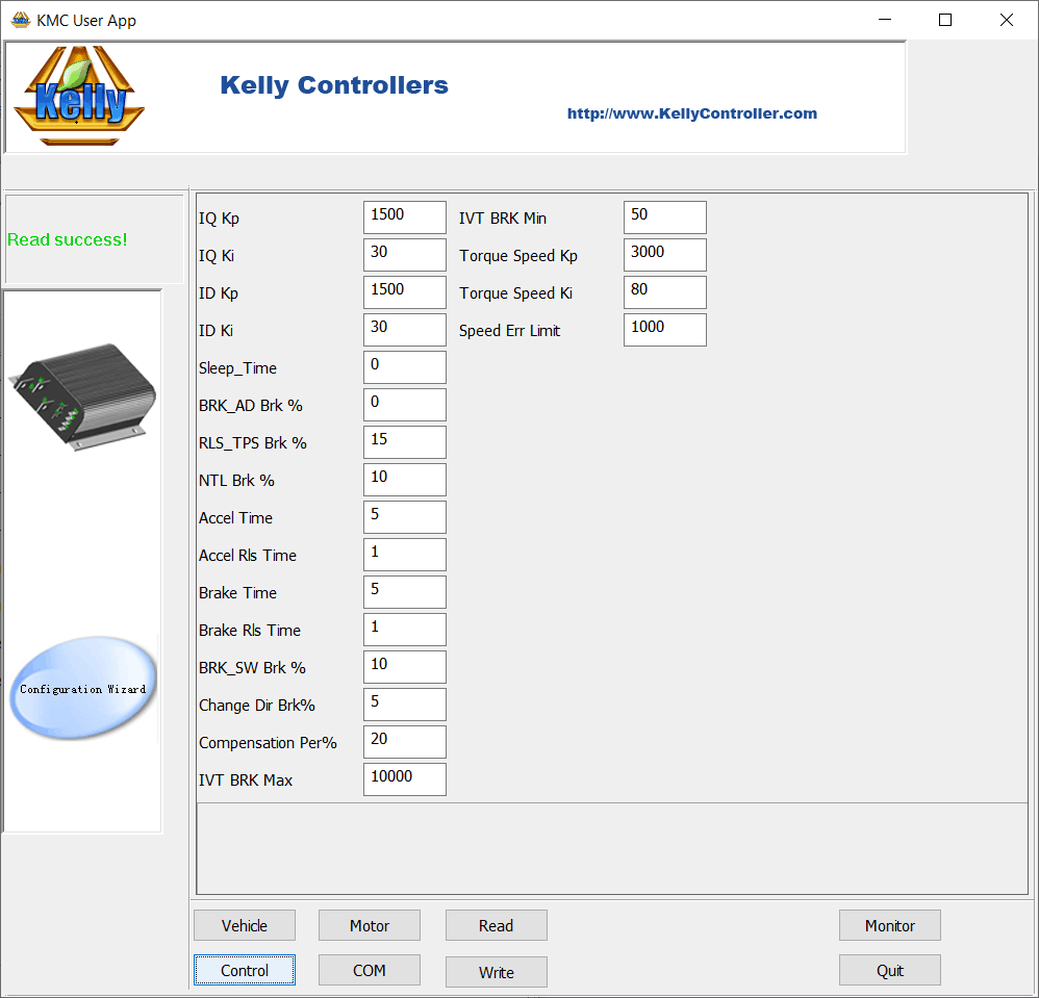
Task: Open the Motor settings page
Action: pyautogui.click(x=369, y=925)
